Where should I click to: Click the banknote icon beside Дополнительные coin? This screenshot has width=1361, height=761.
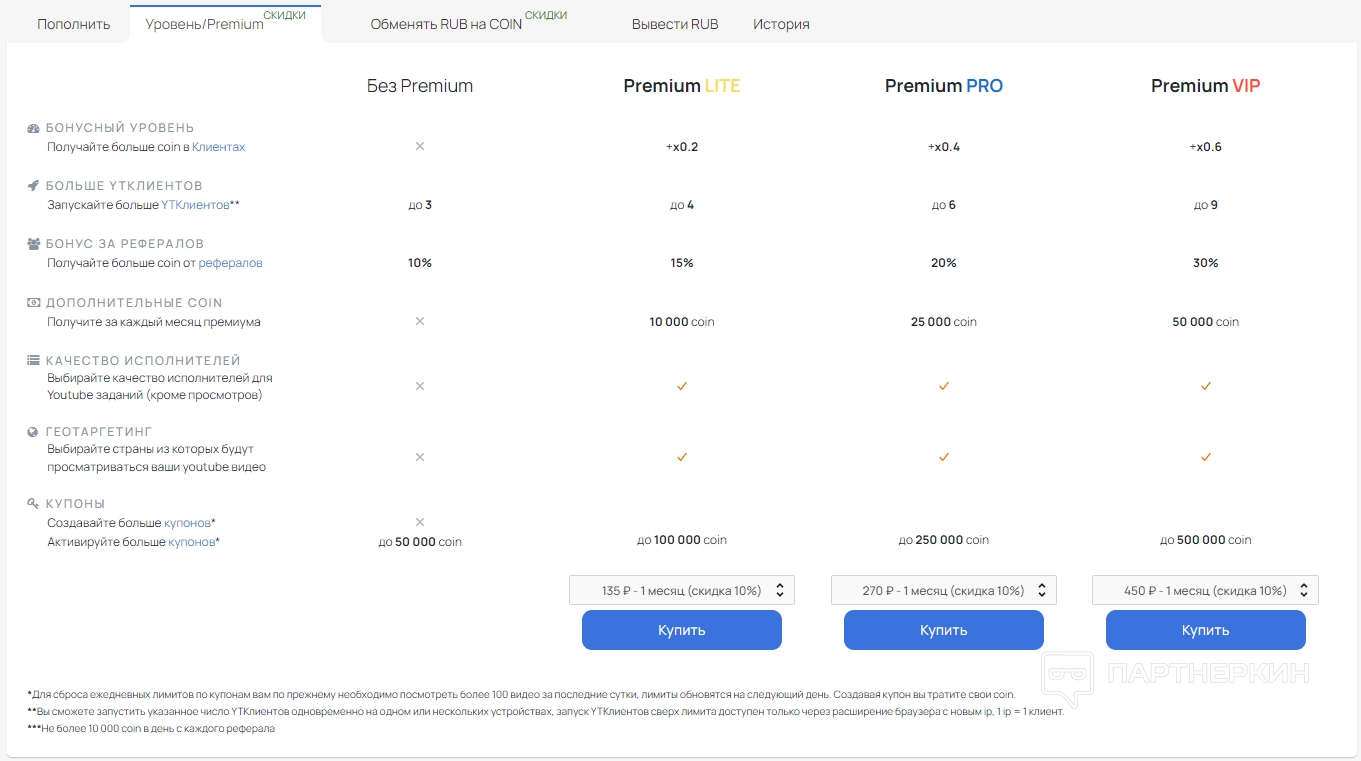click(x=33, y=303)
